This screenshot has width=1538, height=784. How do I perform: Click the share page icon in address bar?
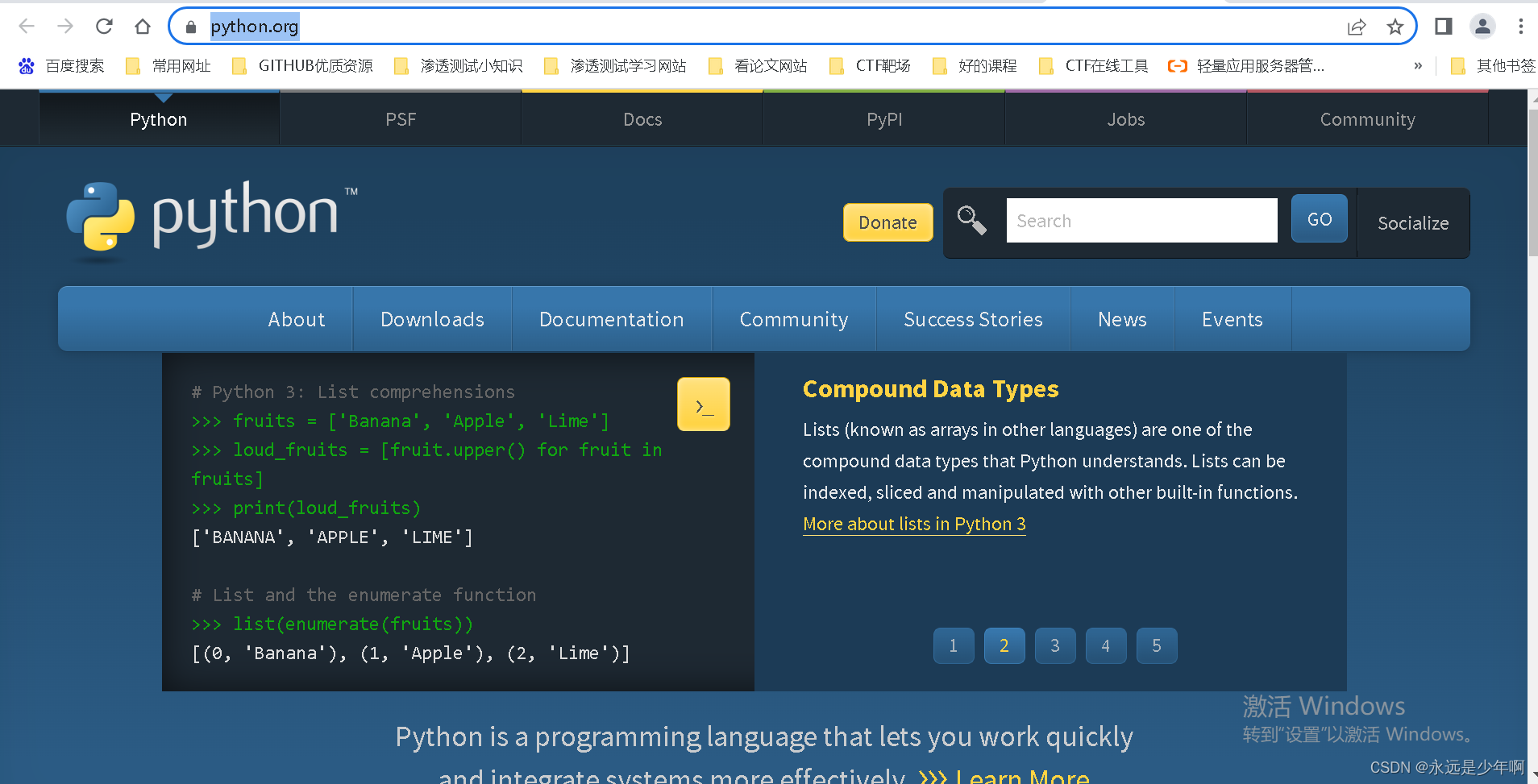point(1357,27)
